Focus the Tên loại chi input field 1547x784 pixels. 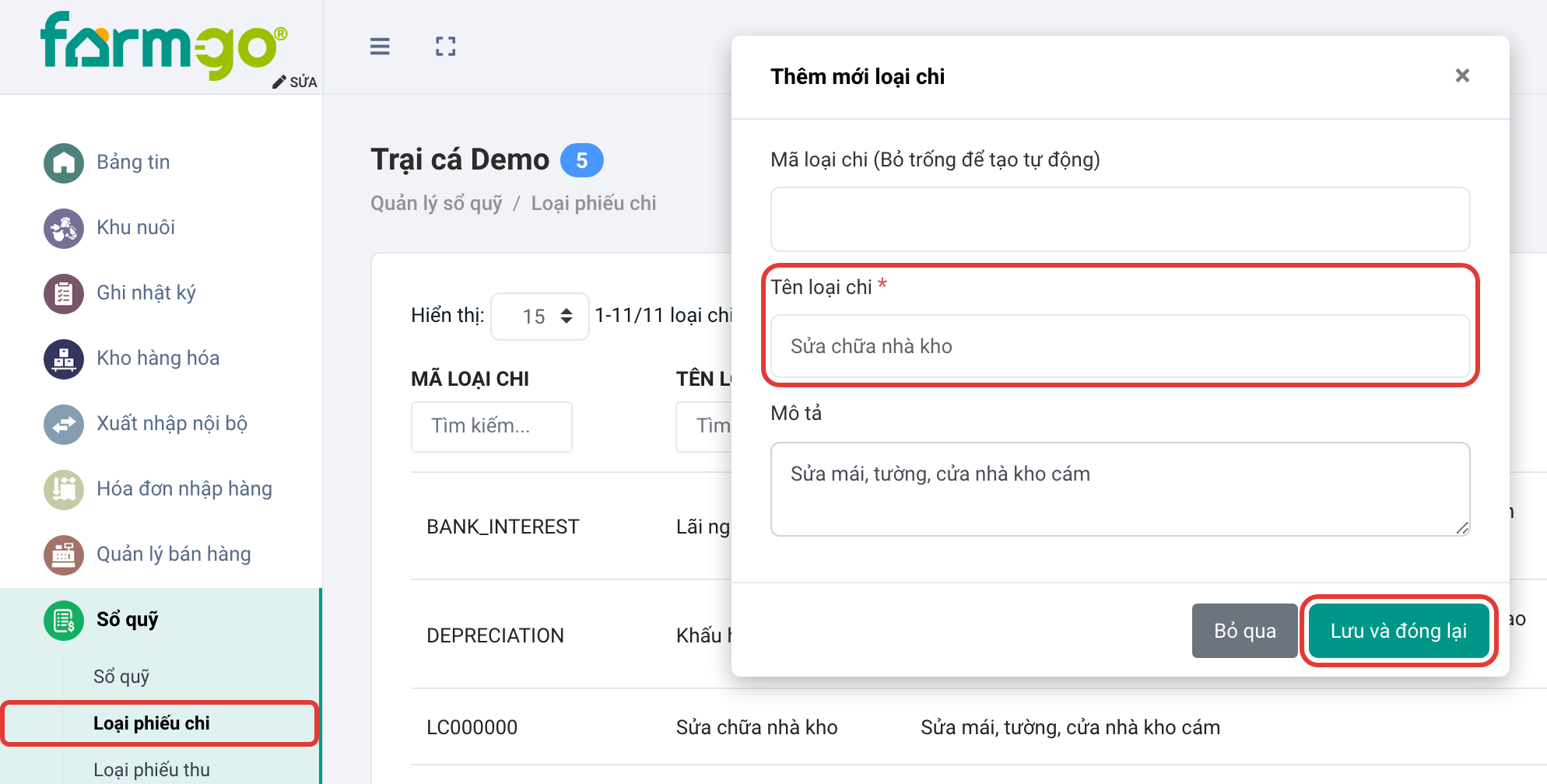click(1120, 346)
